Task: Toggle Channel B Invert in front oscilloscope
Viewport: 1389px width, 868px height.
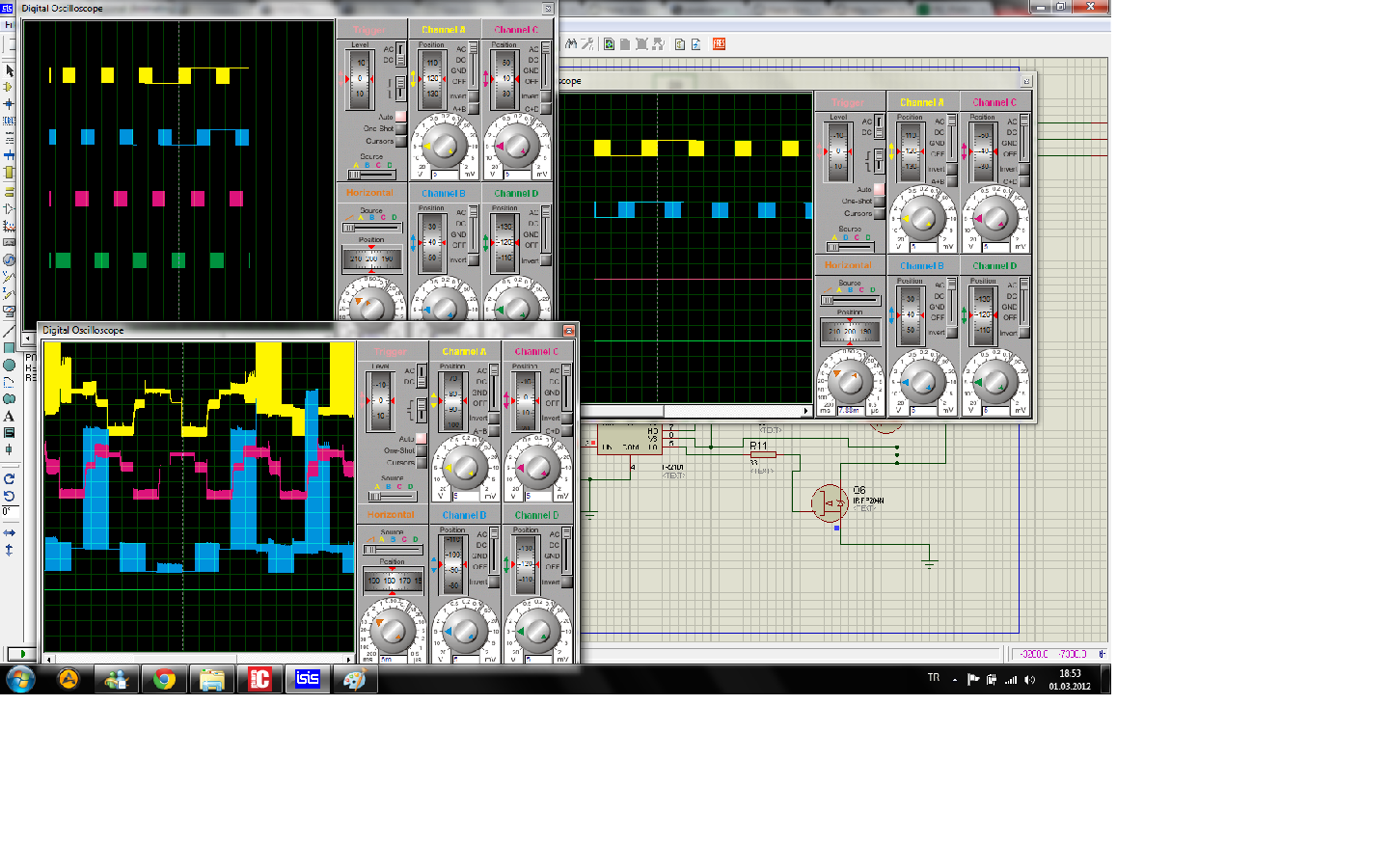Action: pyautogui.click(x=494, y=583)
